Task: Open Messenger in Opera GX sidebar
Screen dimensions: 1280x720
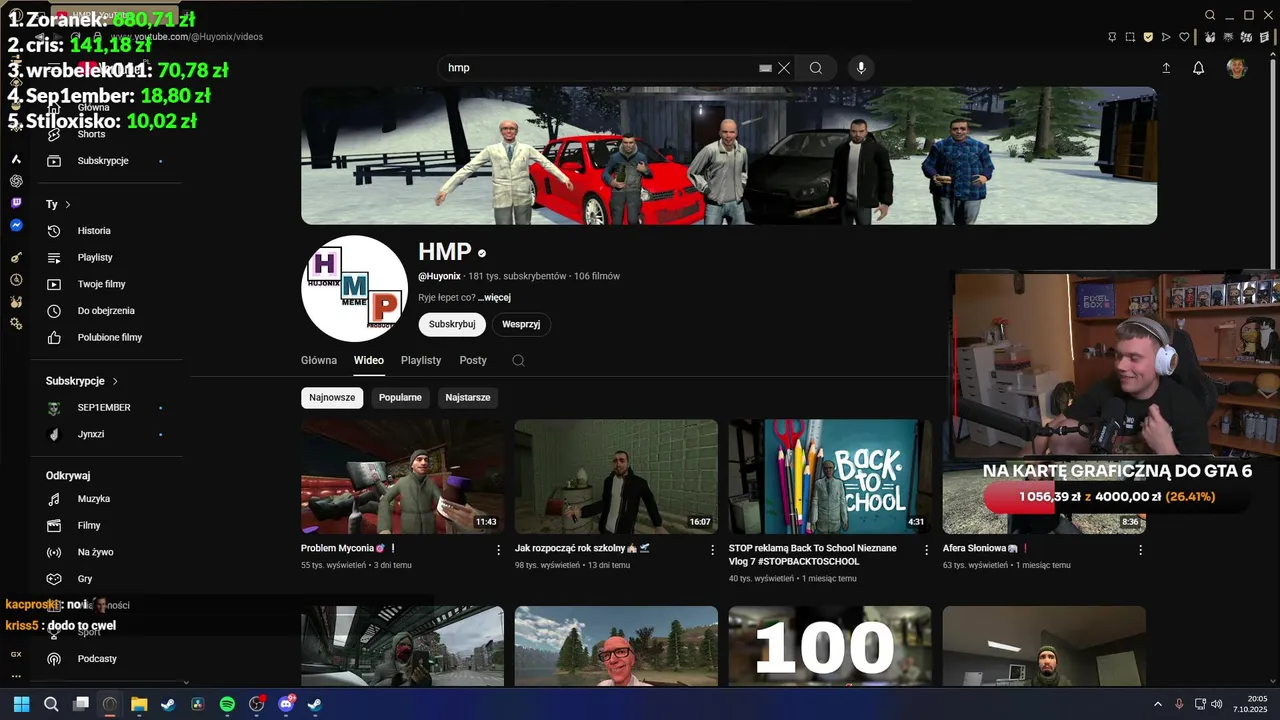Action: (16, 226)
